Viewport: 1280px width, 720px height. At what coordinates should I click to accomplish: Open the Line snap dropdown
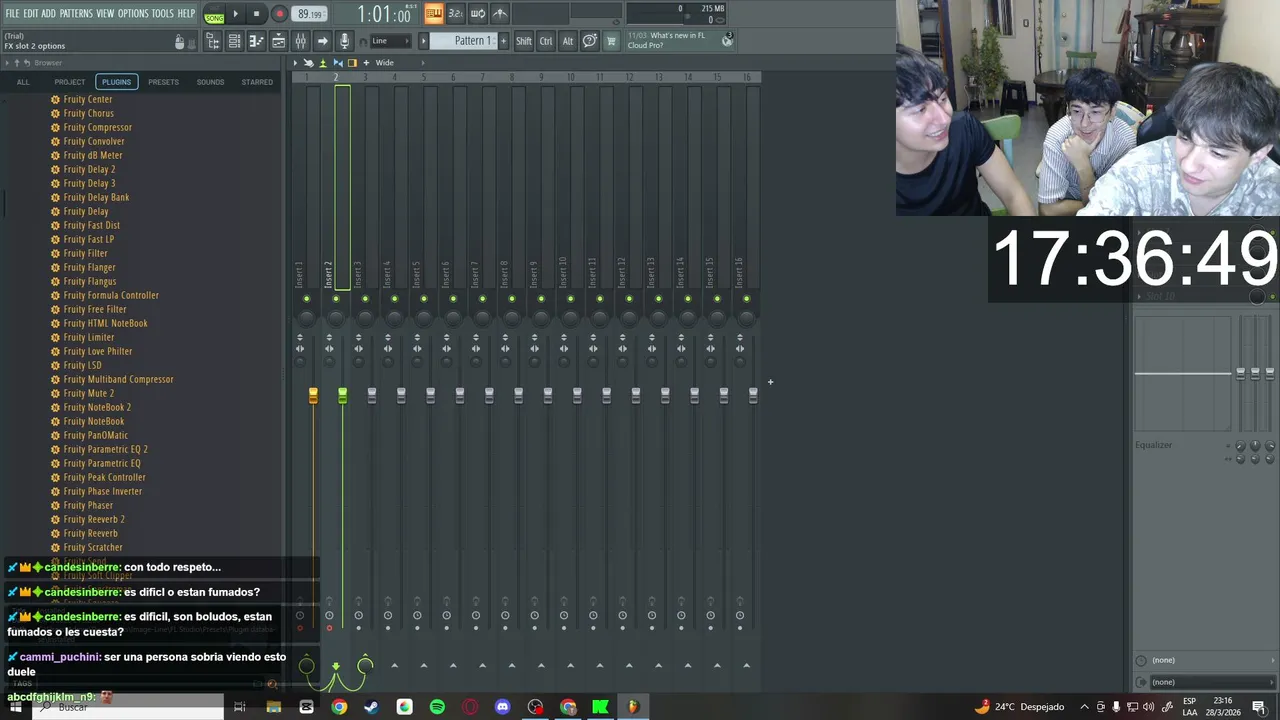click(390, 41)
